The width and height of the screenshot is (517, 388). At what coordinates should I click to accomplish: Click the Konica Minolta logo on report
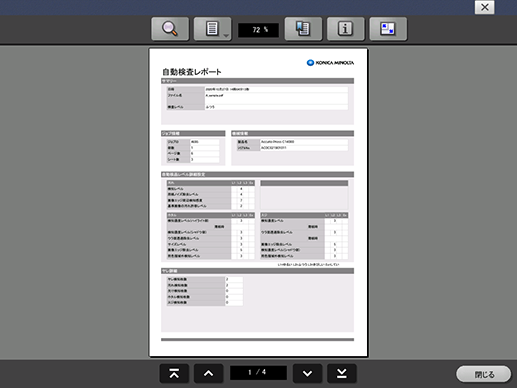pos(330,63)
